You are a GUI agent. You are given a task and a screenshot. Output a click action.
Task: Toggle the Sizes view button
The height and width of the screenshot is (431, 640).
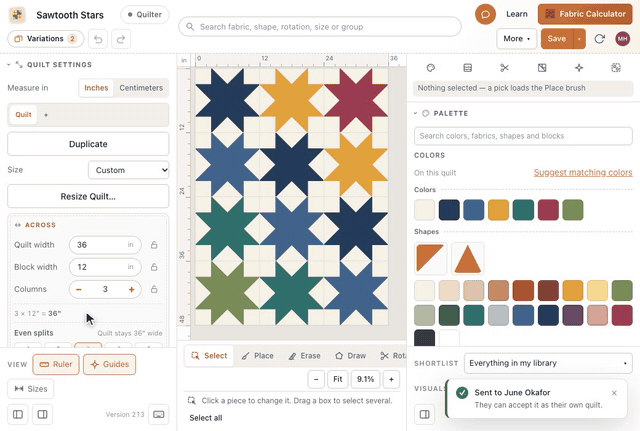[31, 389]
